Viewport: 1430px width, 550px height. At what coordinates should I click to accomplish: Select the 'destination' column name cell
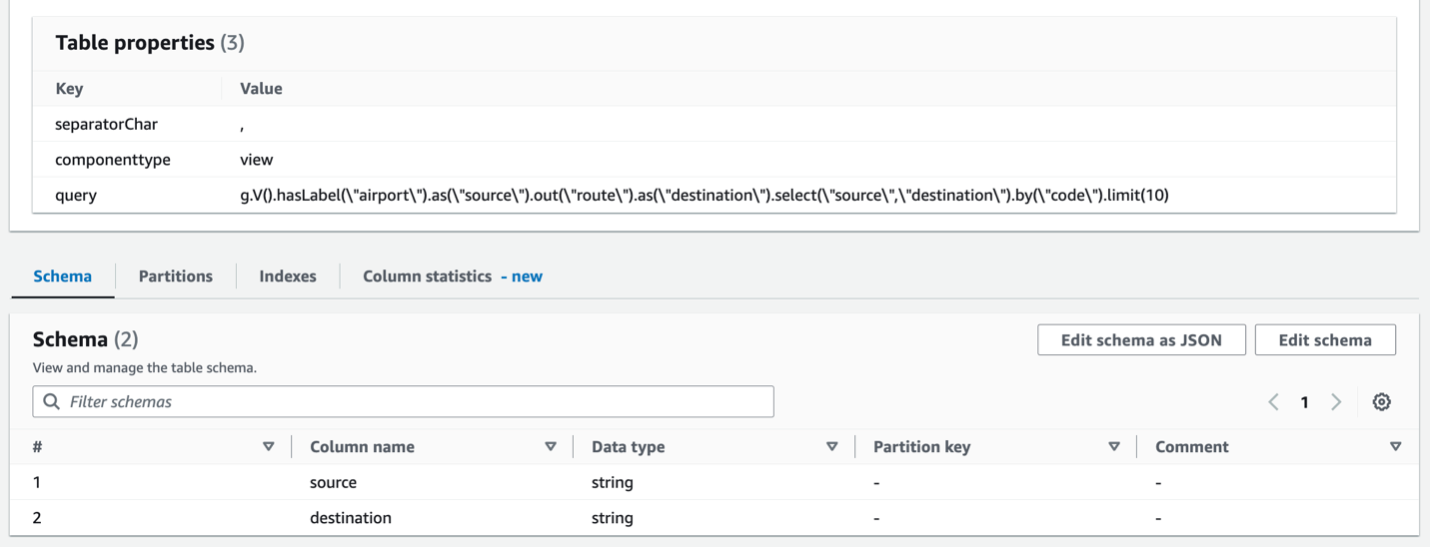tap(350, 518)
